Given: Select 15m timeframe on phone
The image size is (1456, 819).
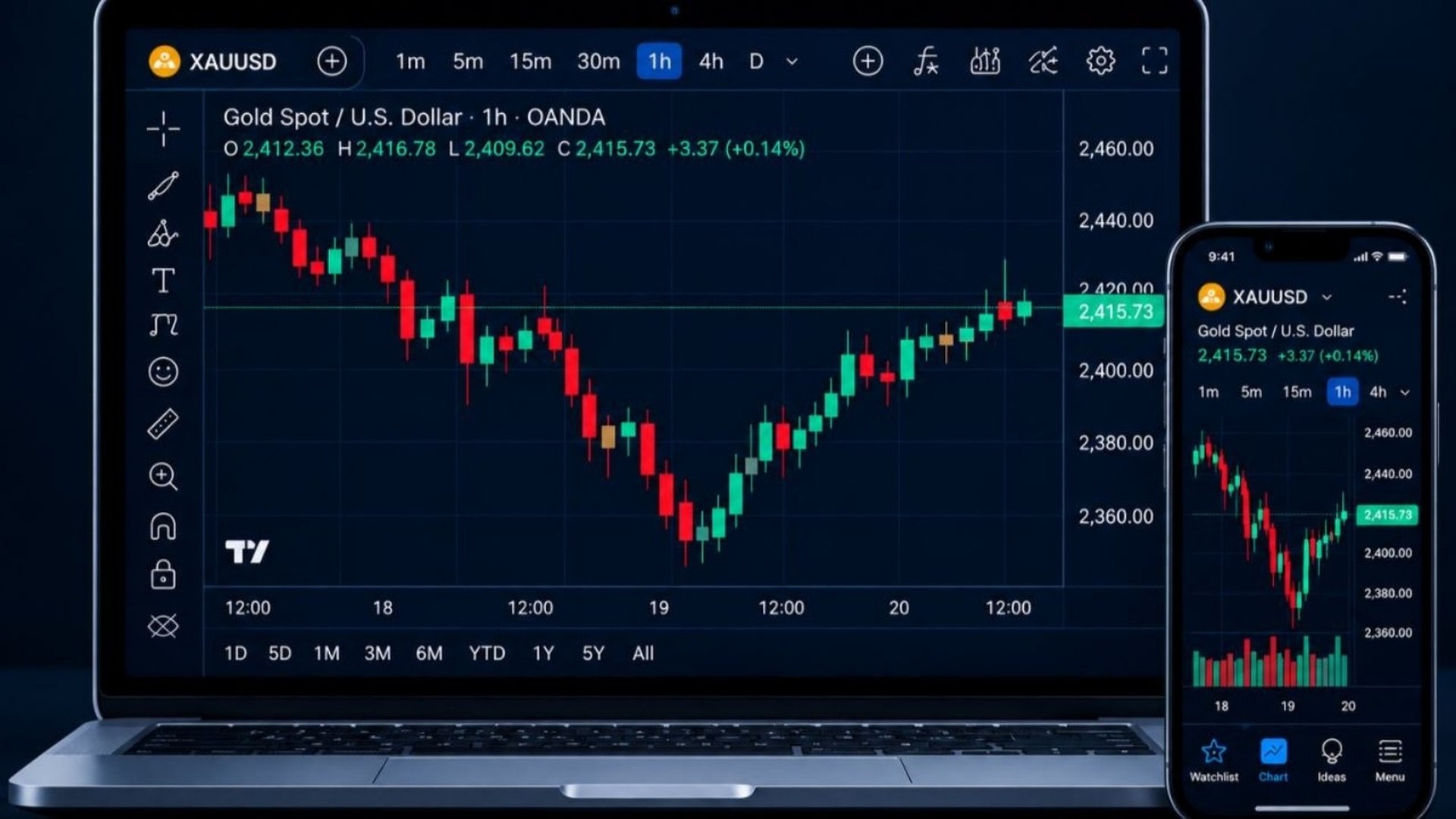Looking at the screenshot, I should coord(1297,392).
